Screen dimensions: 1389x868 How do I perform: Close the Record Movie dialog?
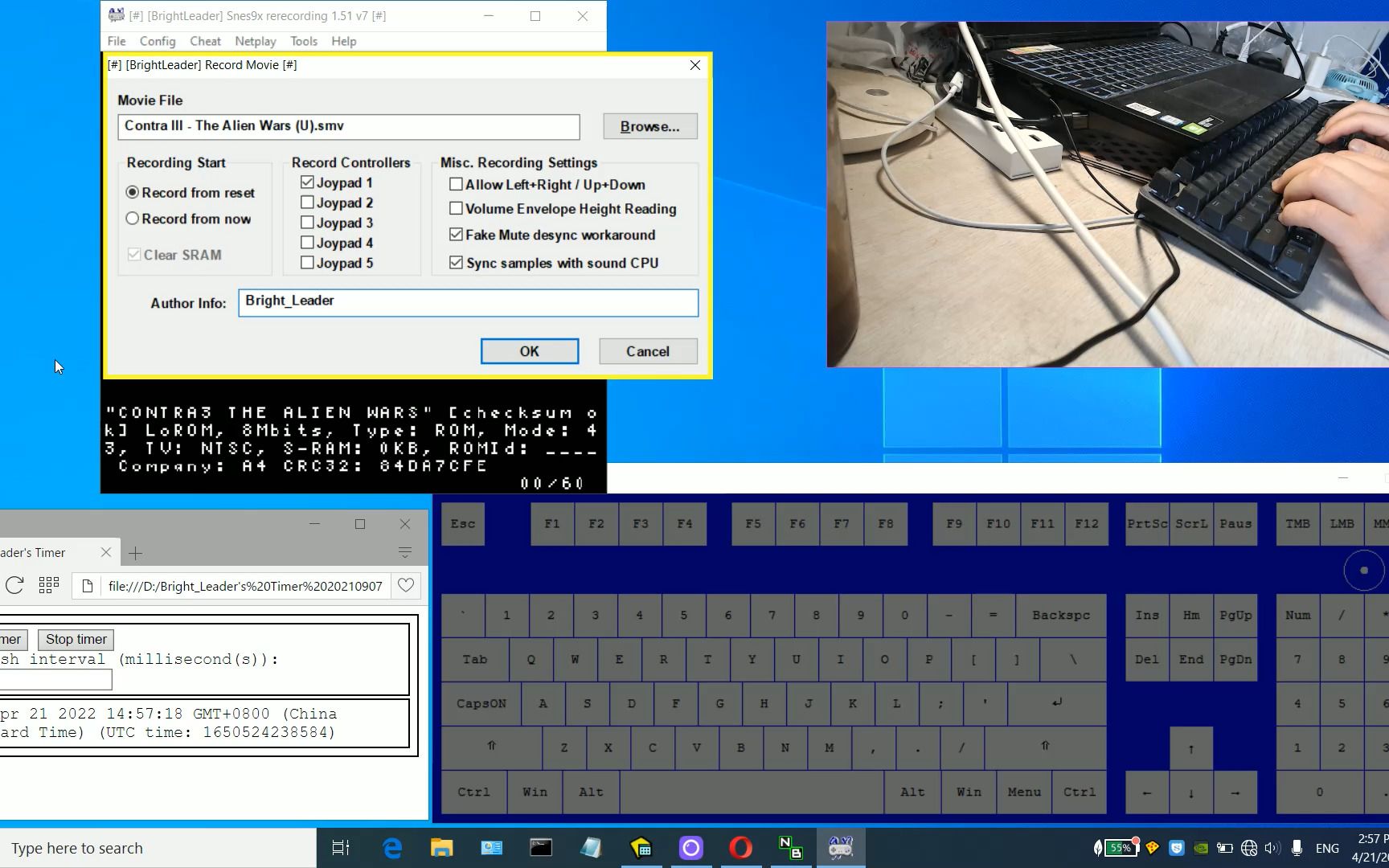pyautogui.click(x=695, y=65)
